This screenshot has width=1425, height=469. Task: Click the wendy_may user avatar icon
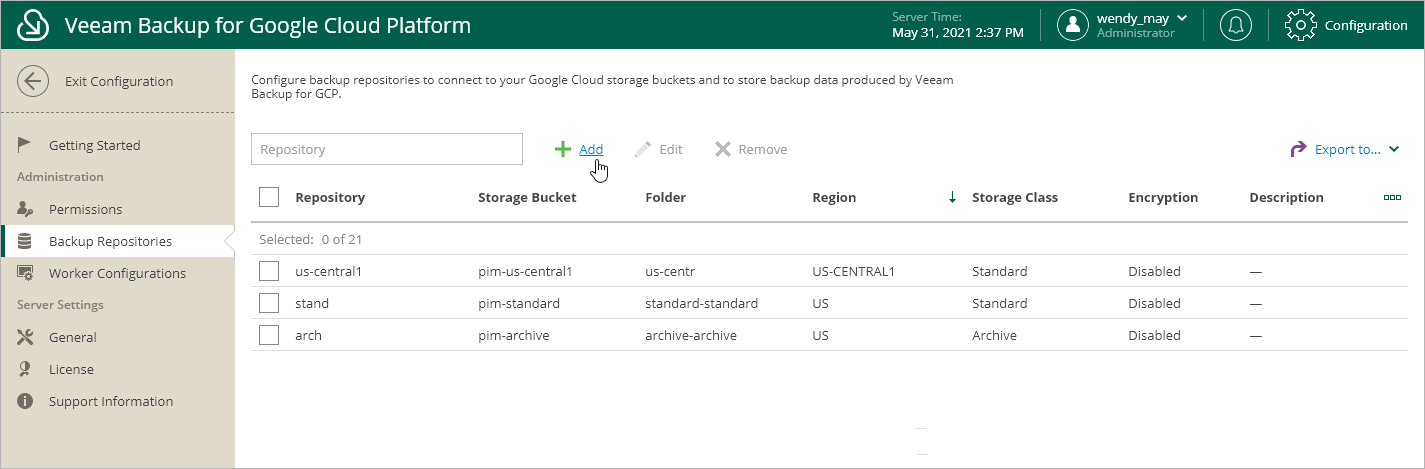pyautogui.click(x=1073, y=25)
